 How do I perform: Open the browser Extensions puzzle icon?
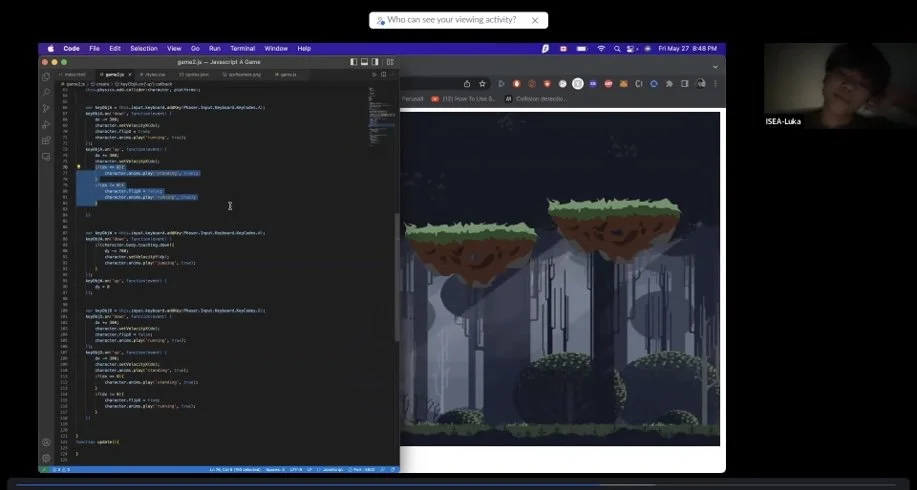(670, 84)
